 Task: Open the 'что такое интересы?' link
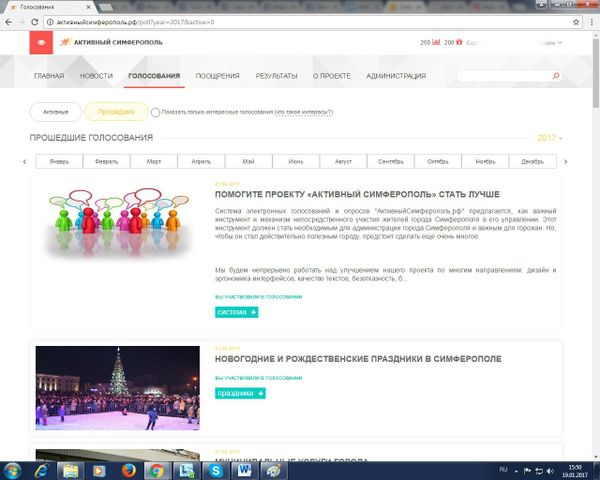(304, 112)
